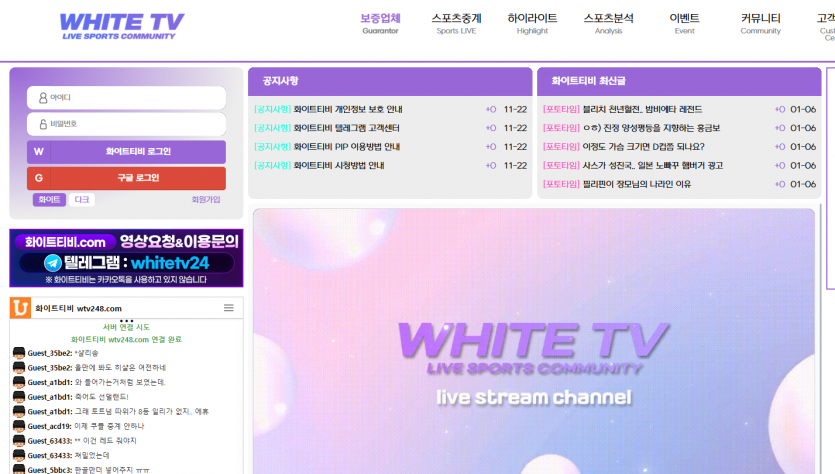Open the 보증업체 Guarantor menu
The image size is (835, 474).
380,23
